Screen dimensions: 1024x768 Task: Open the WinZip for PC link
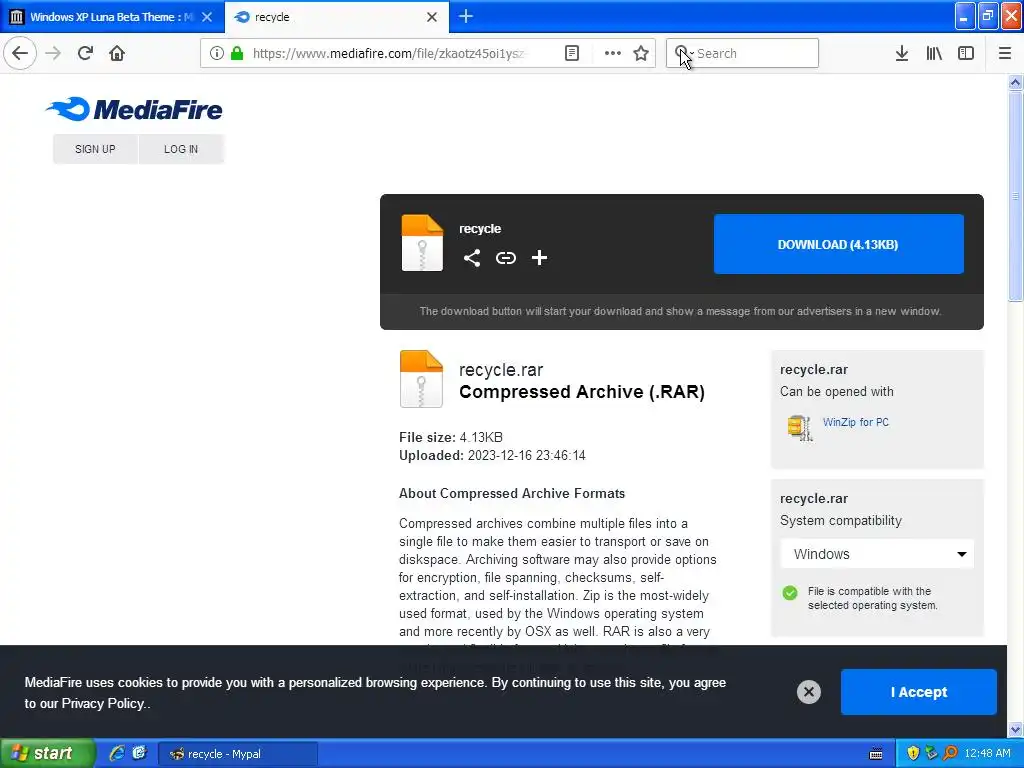coord(856,422)
